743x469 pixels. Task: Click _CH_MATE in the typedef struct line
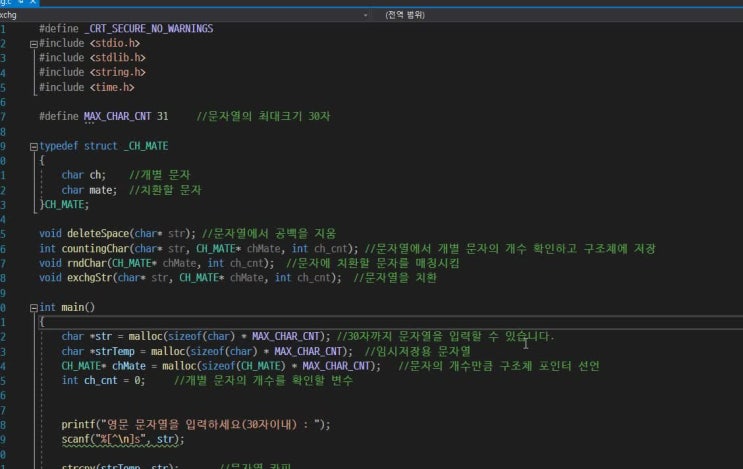(146, 146)
